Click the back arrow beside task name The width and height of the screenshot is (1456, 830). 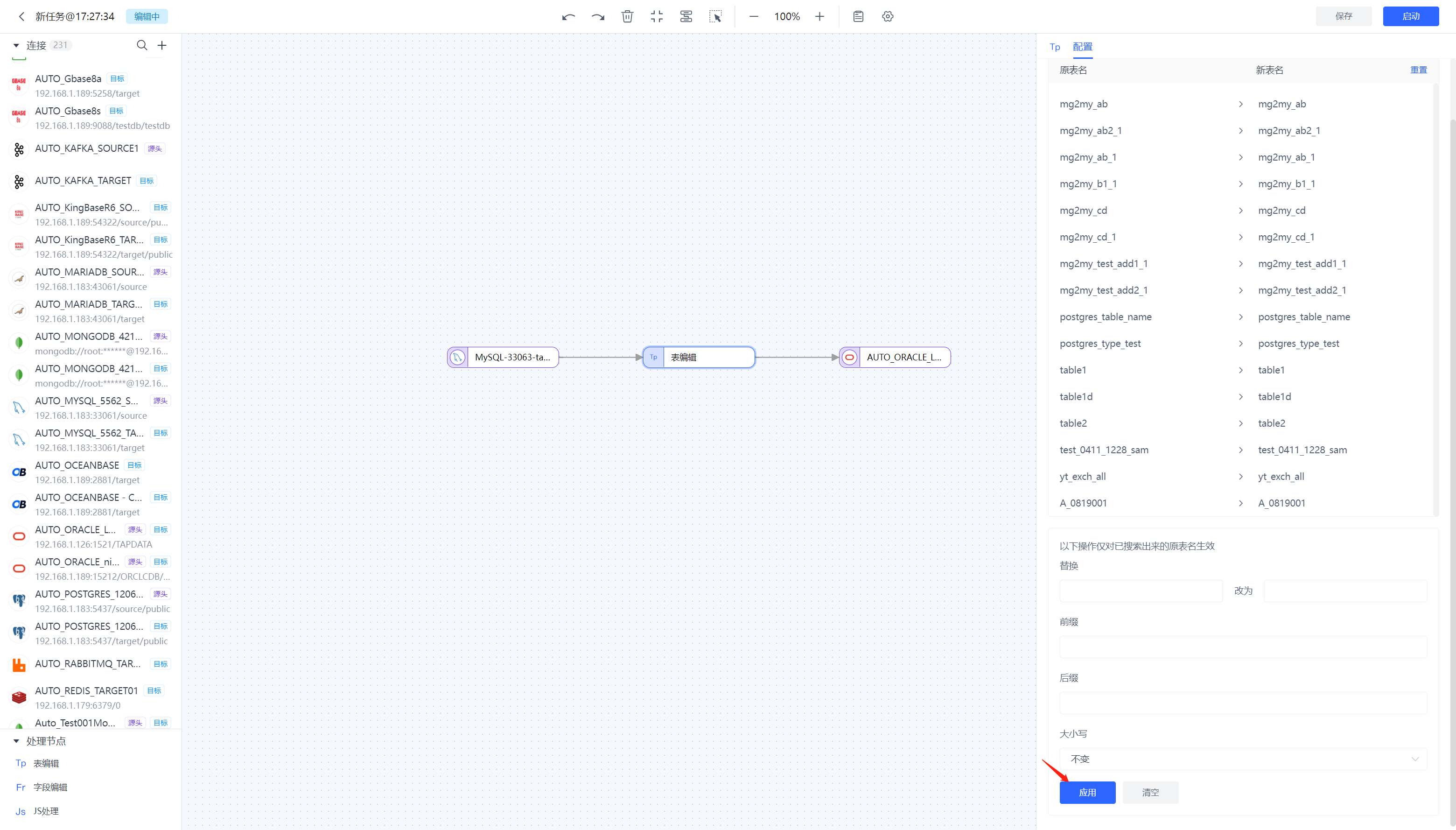[x=21, y=16]
